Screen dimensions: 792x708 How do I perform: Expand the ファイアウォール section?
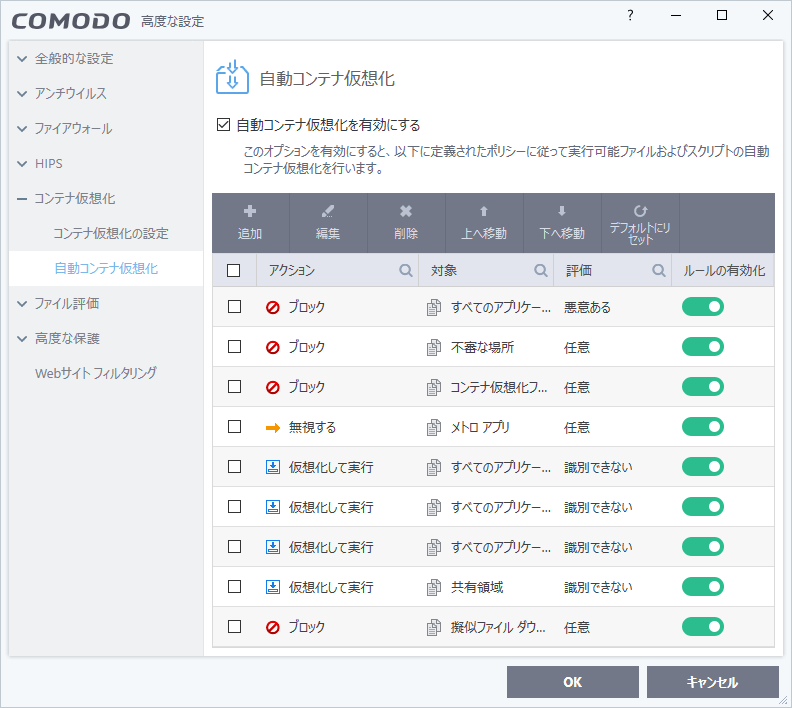pyautogui.click(x=22, y=129)
